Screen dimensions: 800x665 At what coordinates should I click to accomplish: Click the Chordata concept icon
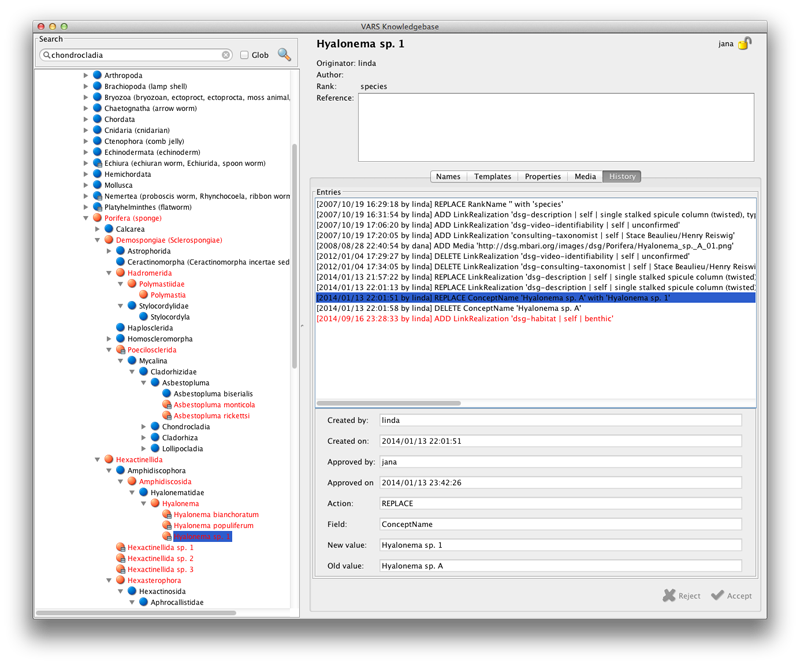pyautogui.click(x=97, y=119)
